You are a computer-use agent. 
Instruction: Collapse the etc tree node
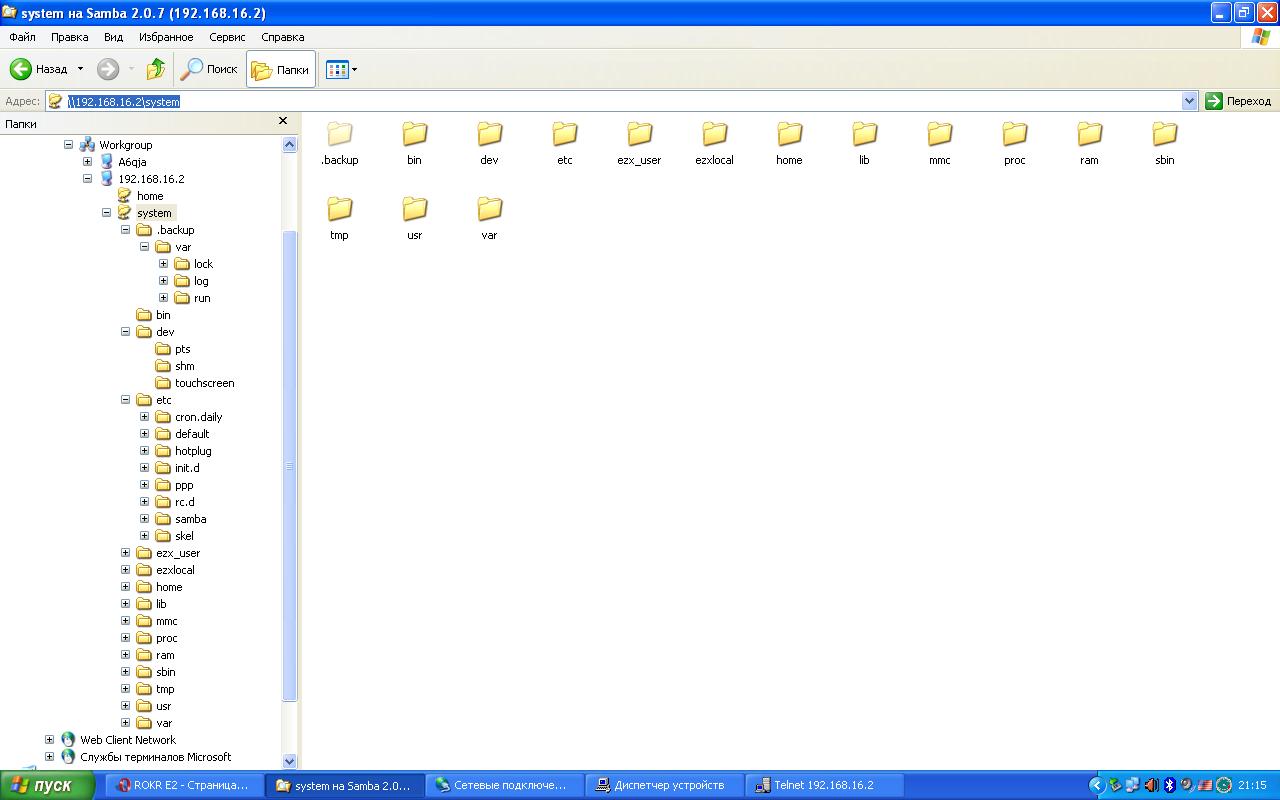point(125,400)
